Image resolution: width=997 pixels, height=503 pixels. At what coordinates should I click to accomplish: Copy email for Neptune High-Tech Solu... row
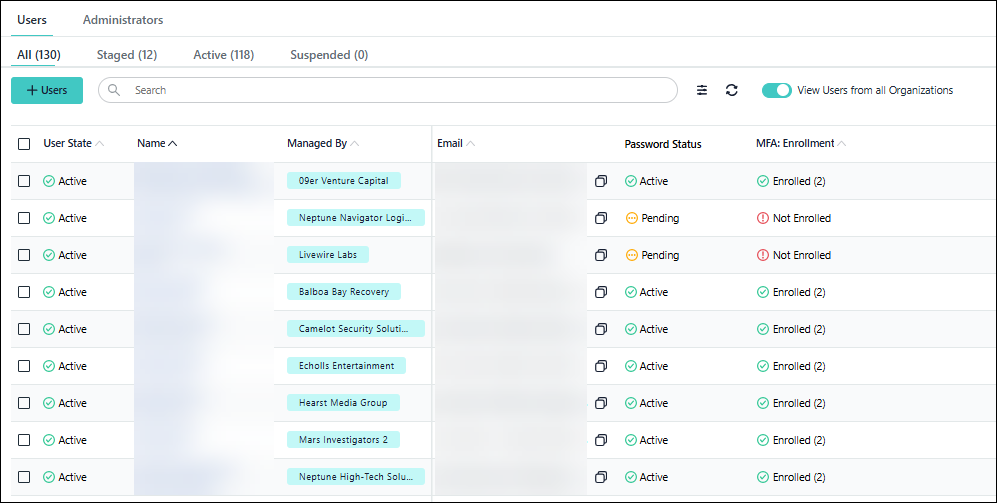[x=601, y=477]
